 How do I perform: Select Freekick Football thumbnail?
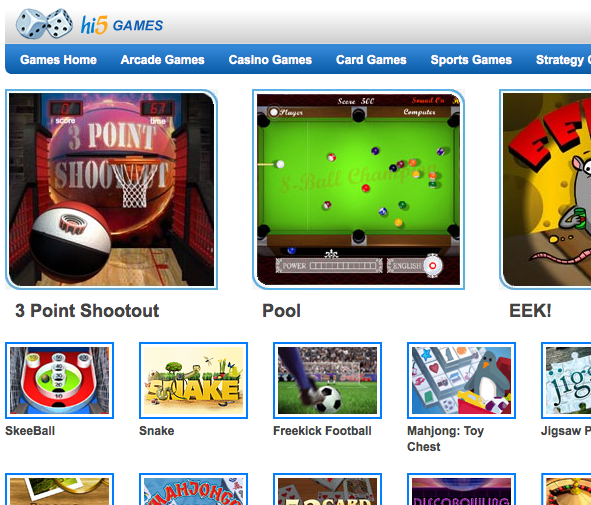click(x=328, y=380)
